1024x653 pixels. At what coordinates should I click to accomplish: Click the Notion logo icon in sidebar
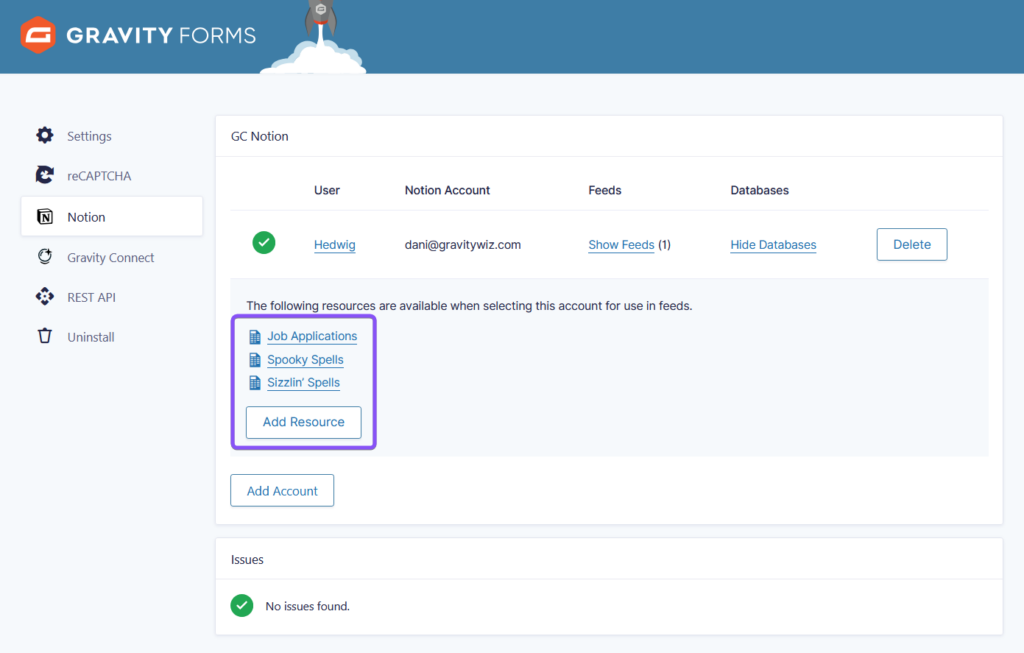(44, 217)
